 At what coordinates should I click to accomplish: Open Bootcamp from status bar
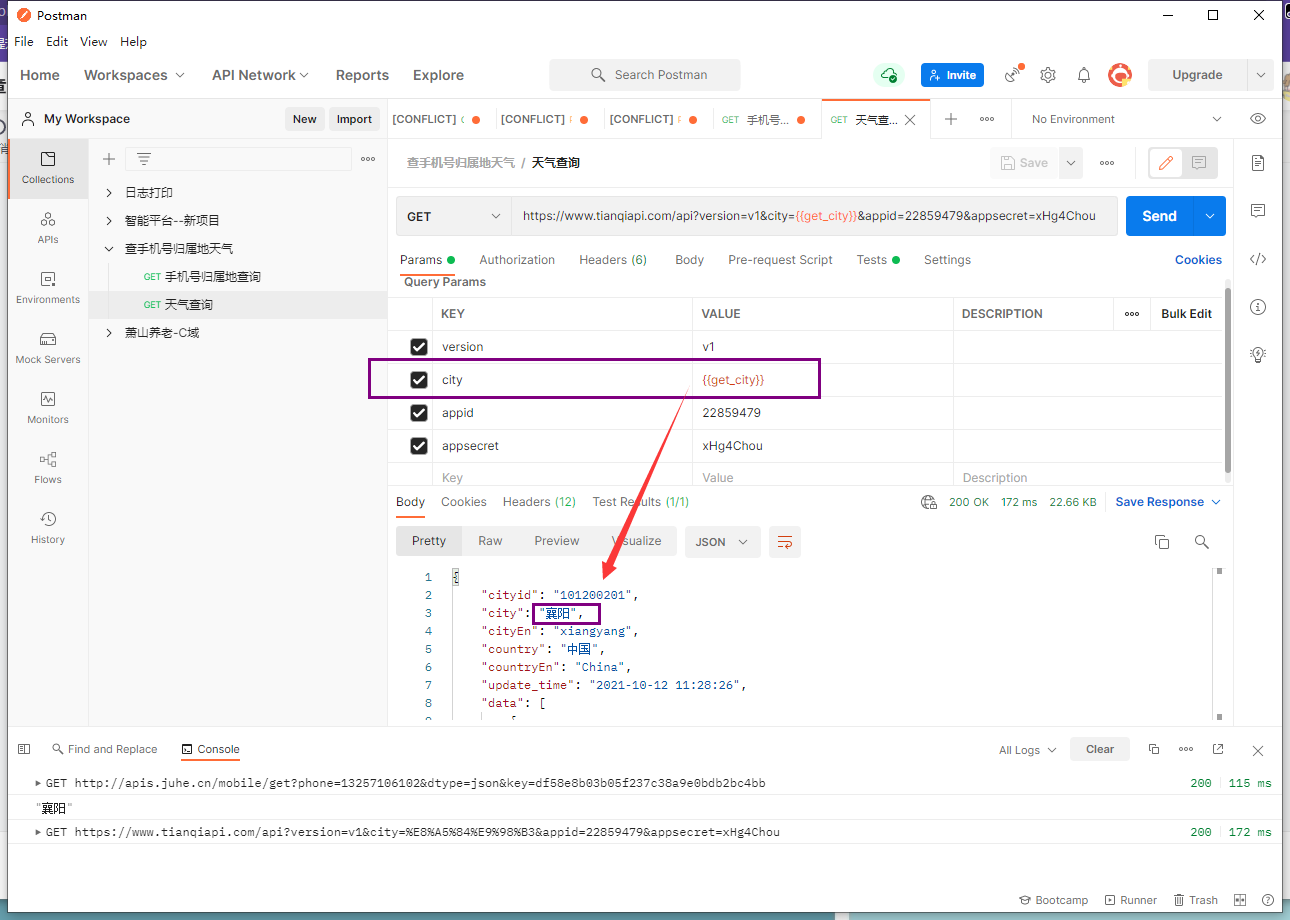coord(1053,900)
